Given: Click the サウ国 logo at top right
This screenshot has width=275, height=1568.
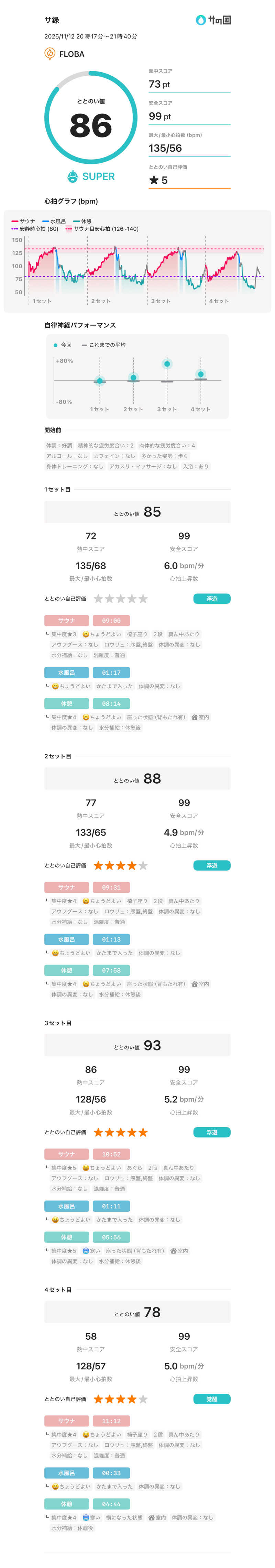Looking at the screenshot, I should (212, 20).
